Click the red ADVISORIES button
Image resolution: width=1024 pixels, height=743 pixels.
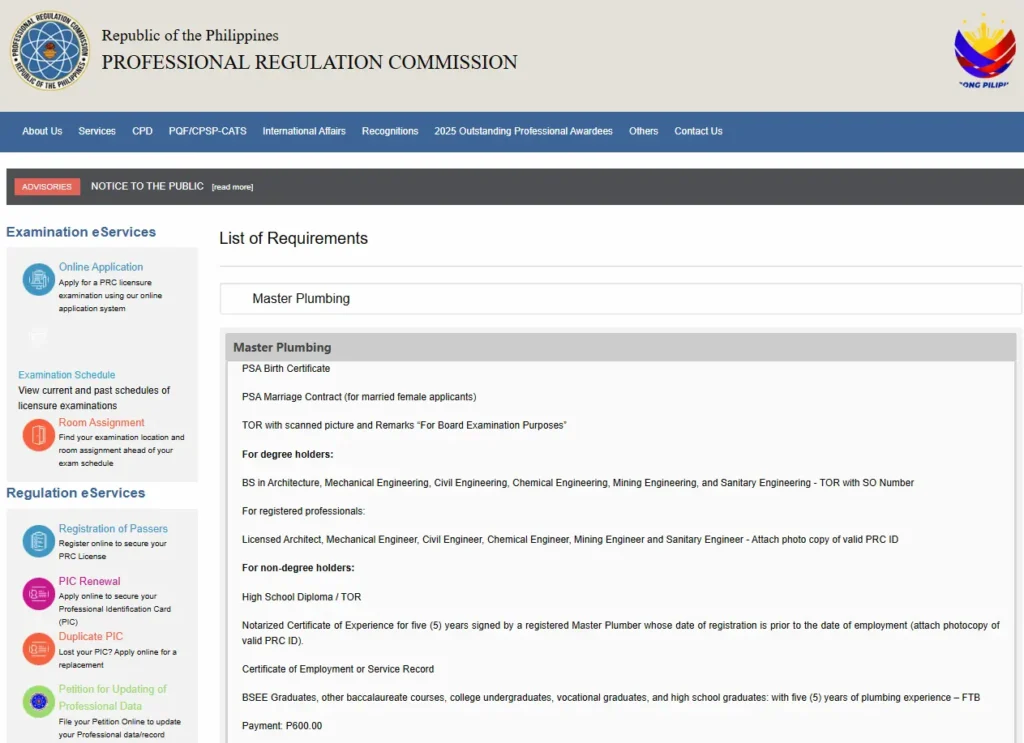tap(47, 187)
